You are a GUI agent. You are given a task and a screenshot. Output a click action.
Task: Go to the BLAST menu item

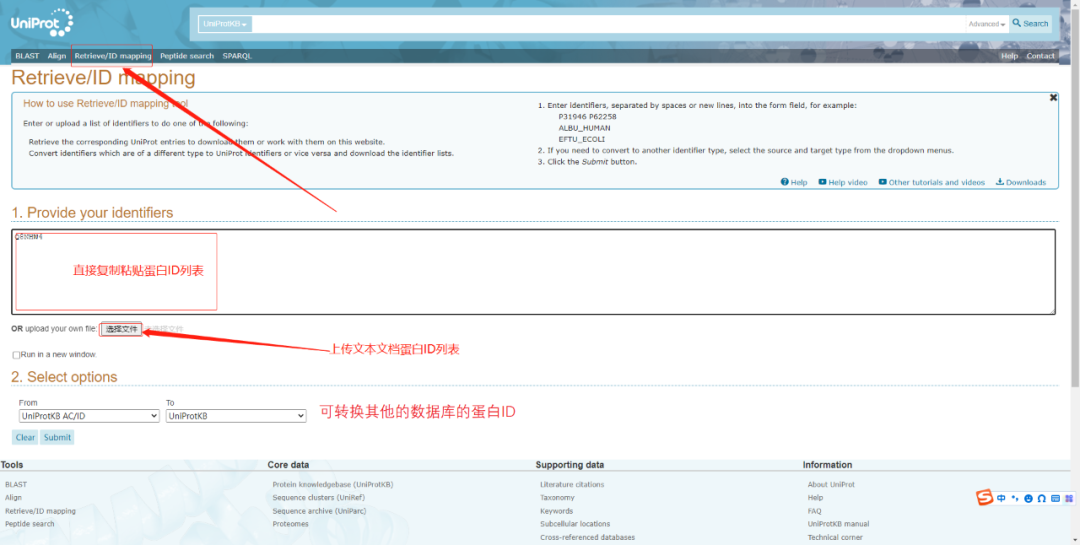pos(27,56)
